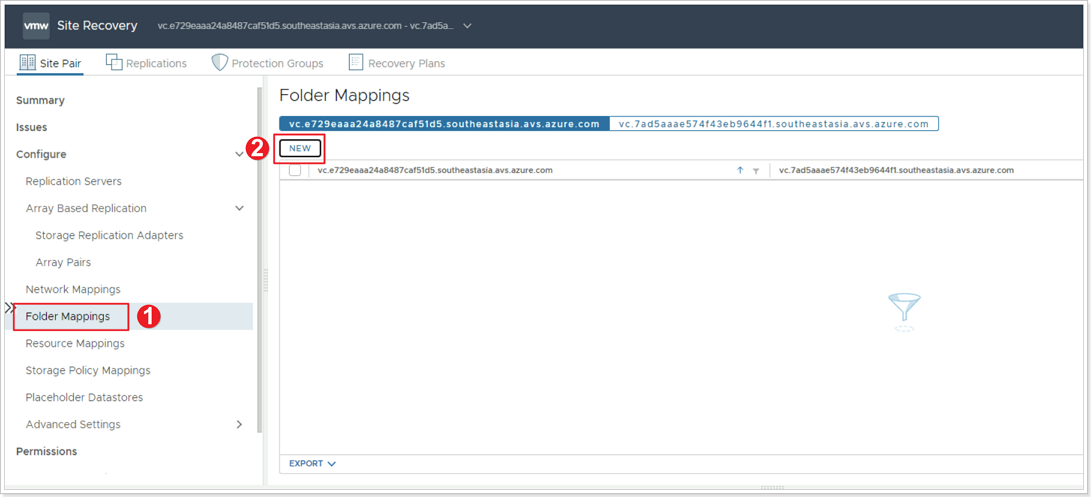Viewport: 1091px width, 497px height.
Task: Open Array Pairs
Action: 63,262
